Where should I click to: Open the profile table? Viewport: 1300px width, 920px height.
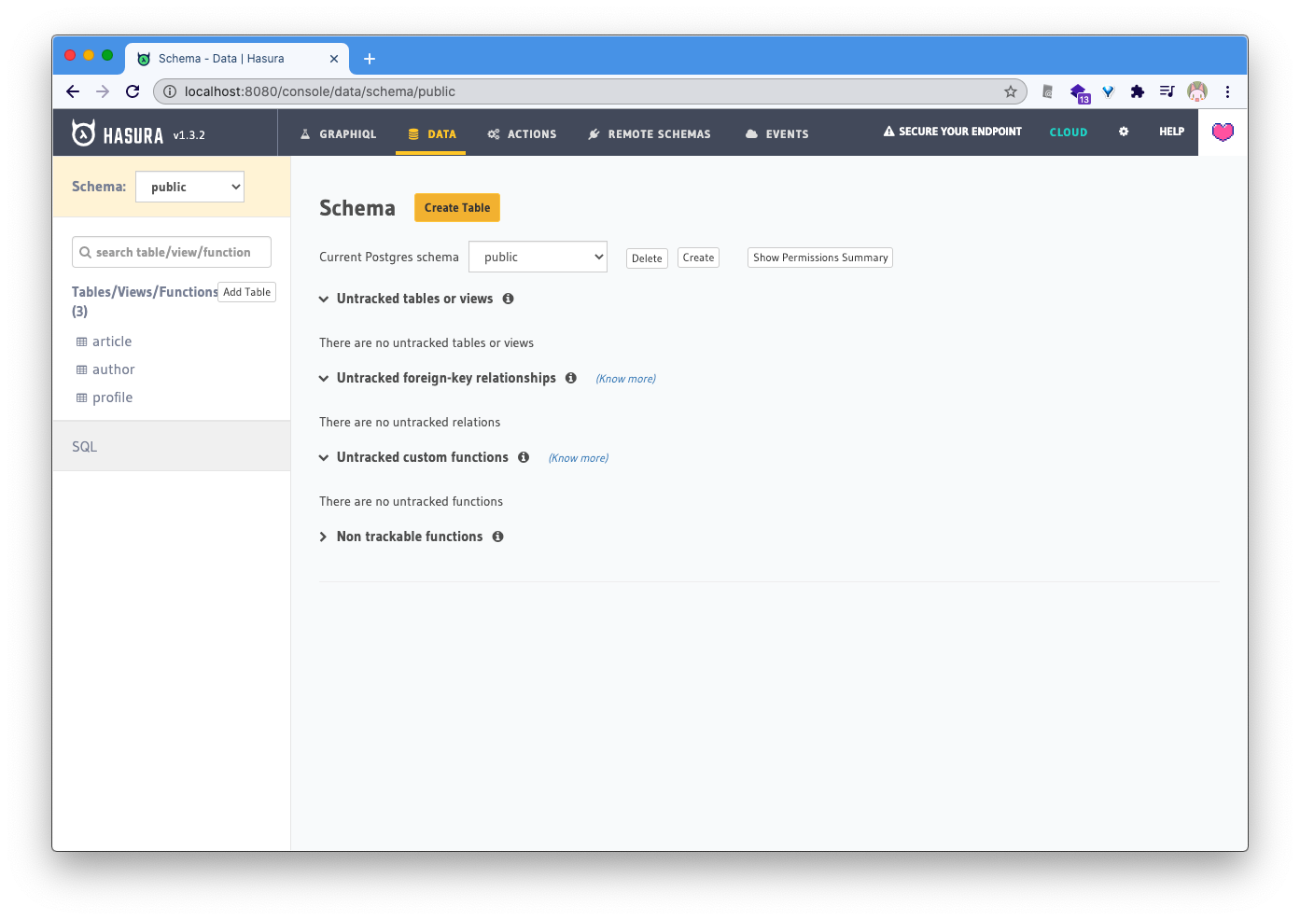[x=112, y=398]
